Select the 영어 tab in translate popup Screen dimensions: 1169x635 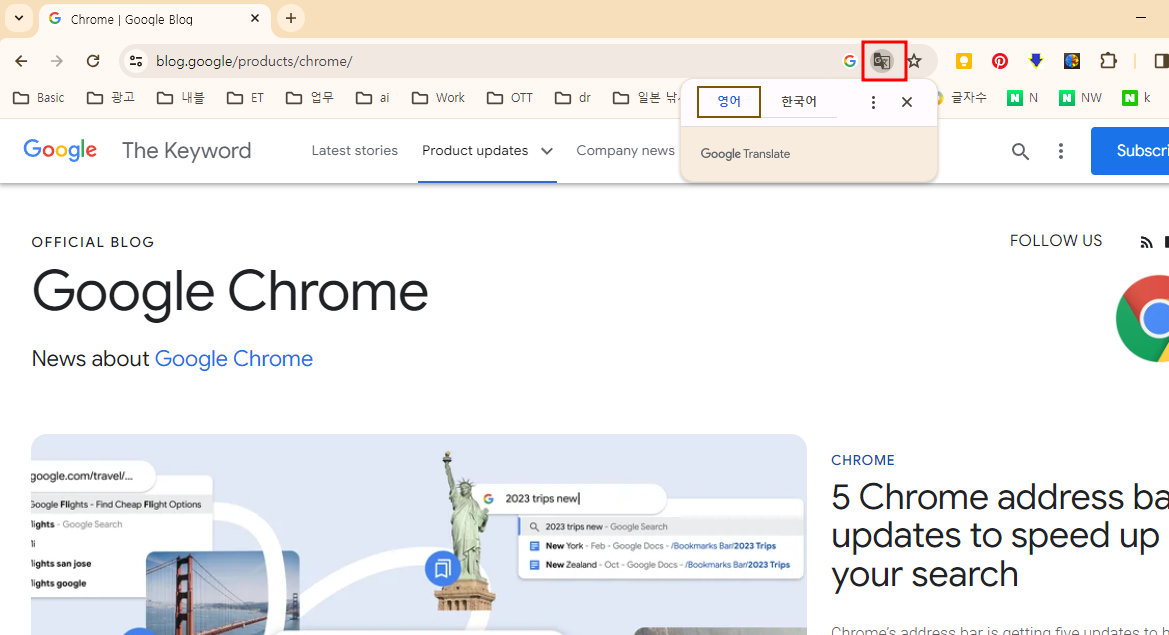click(729, 101)
